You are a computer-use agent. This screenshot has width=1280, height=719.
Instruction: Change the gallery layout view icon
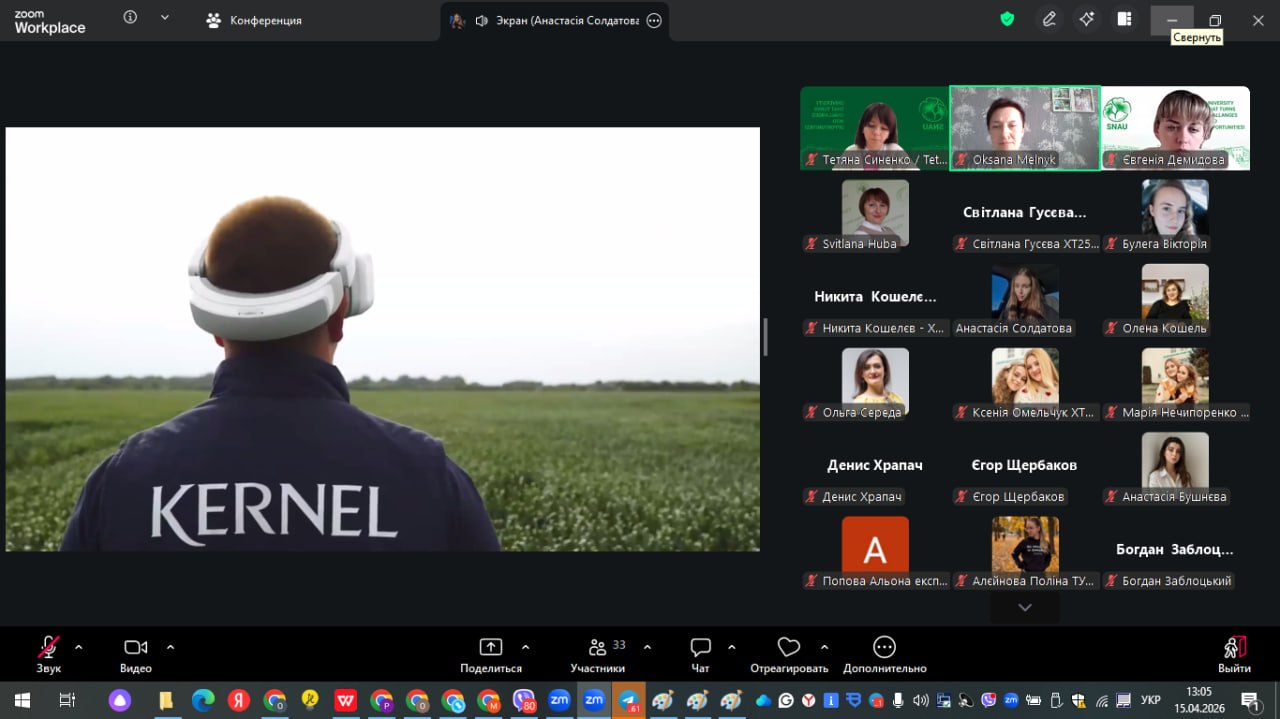click(1125, 19)
